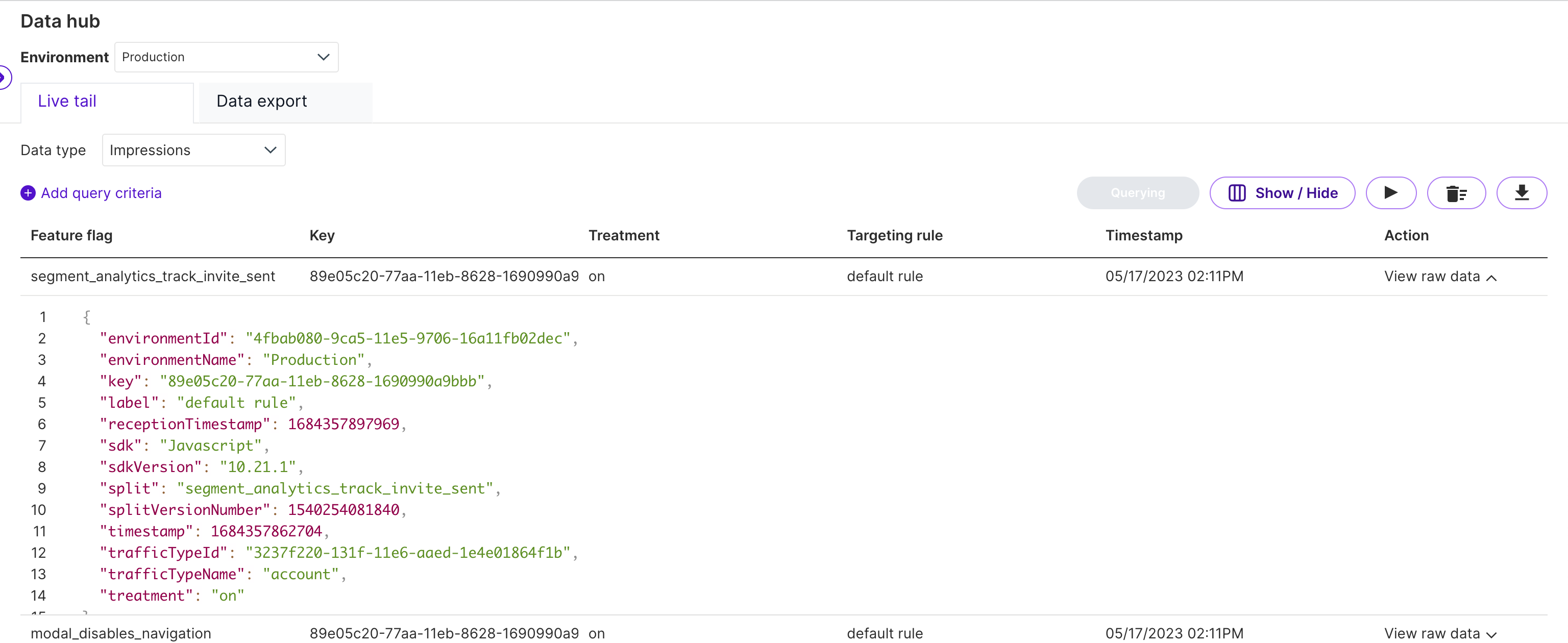Click the clear results trash icon
The width and height of the screenshot is (1568, 643).
[x=1455, y=193]
